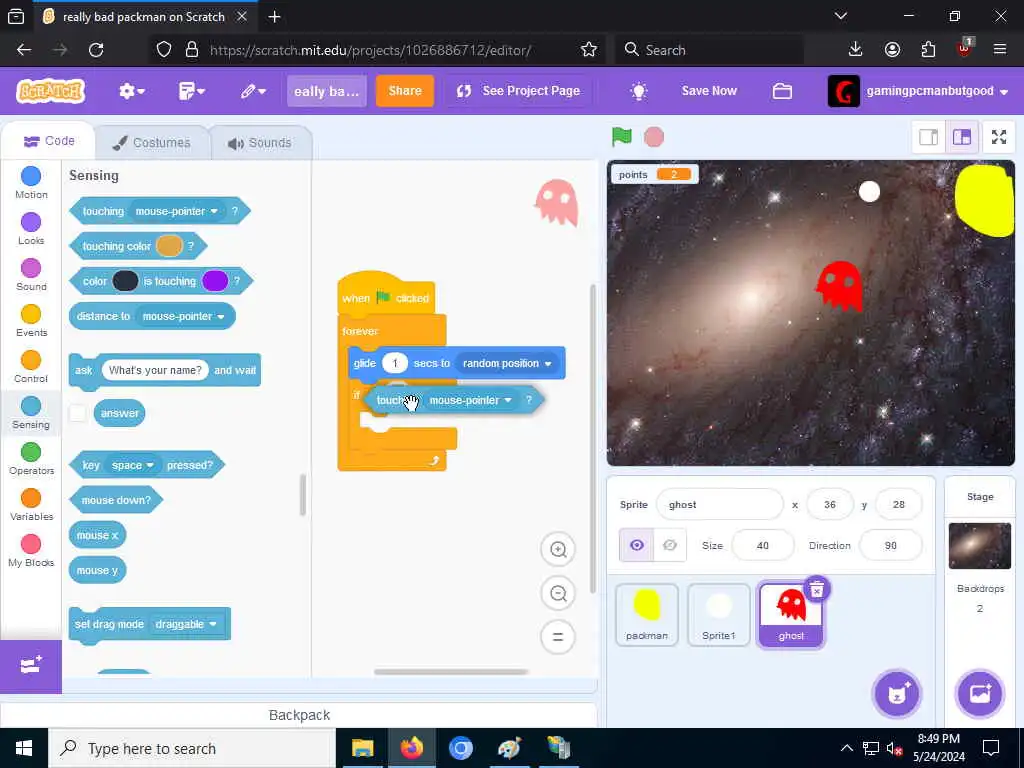The image size is (1024, 768).
Task: Hide the sprite with crossed-eye icon
Action: [x=669, y=545]
